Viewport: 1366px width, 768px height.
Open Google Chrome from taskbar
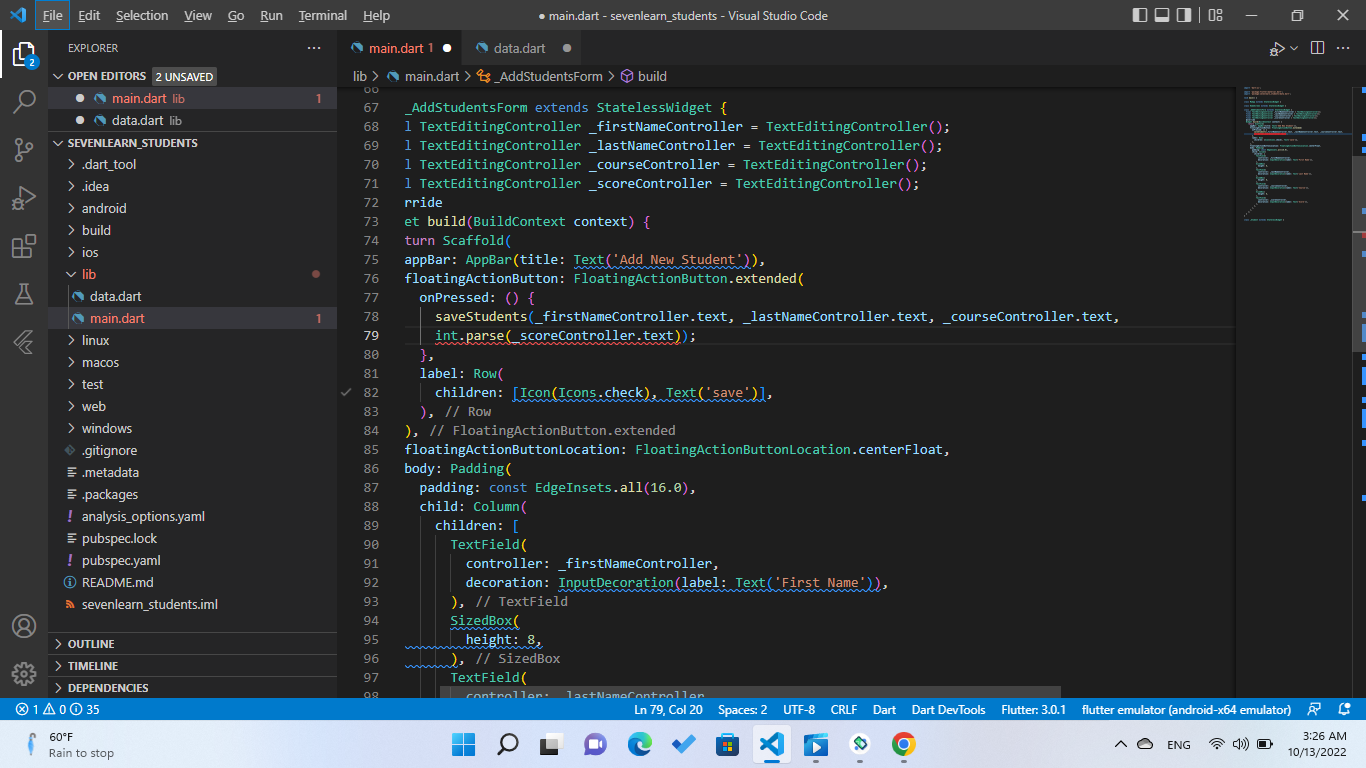point(904,744)
